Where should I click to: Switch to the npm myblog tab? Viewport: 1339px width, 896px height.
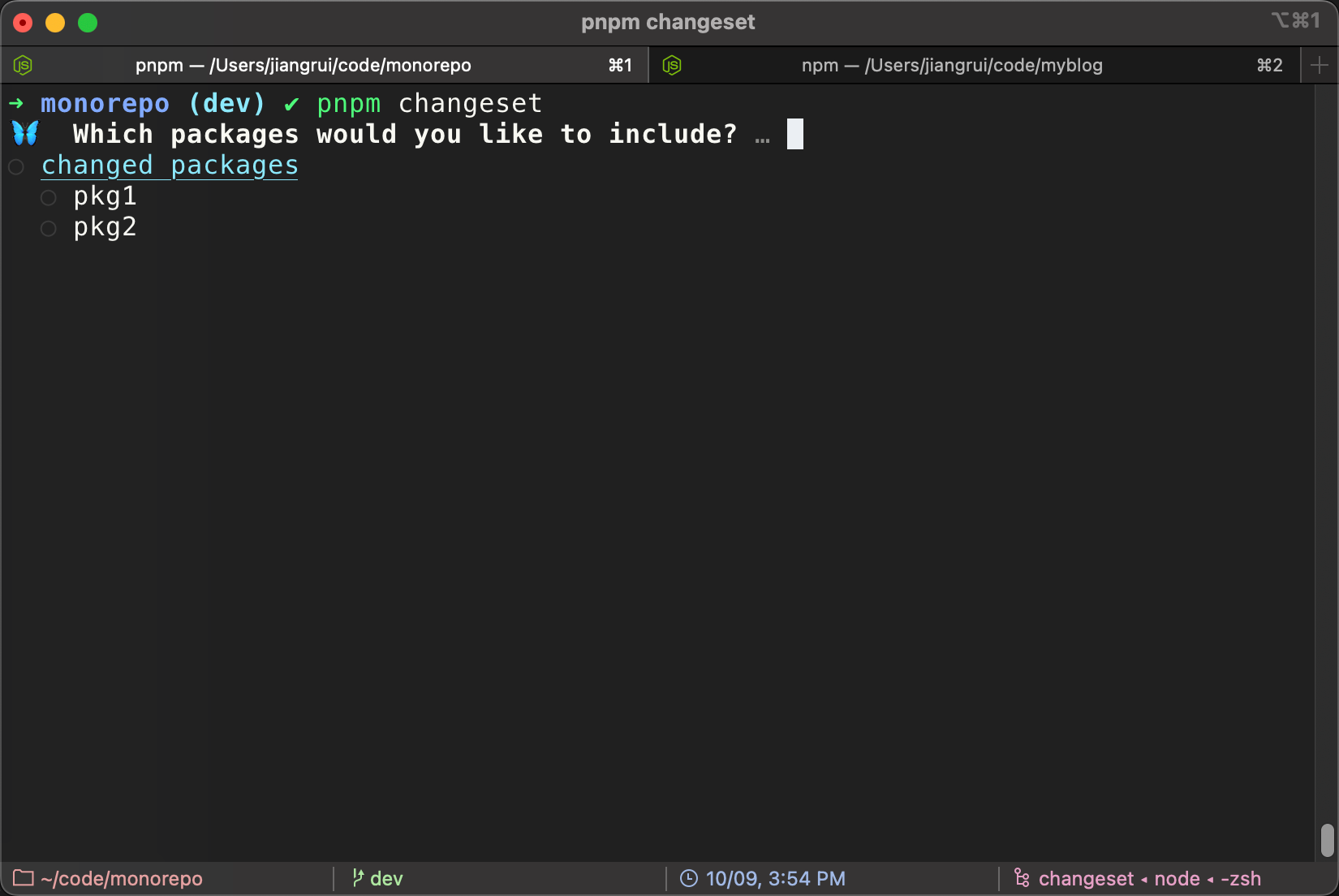coord(974,65)
